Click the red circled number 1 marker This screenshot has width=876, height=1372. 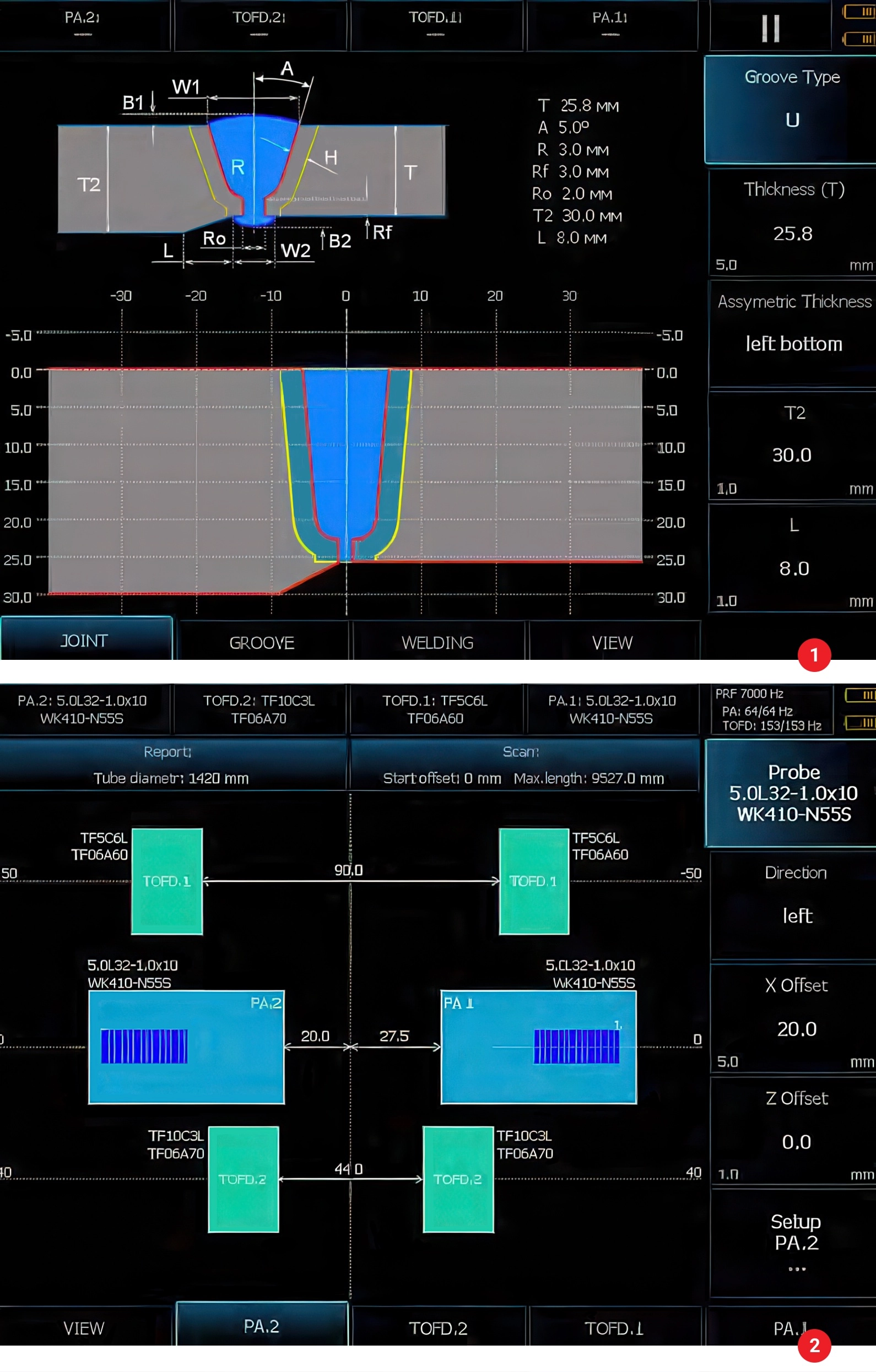click(x=814, y=655)
